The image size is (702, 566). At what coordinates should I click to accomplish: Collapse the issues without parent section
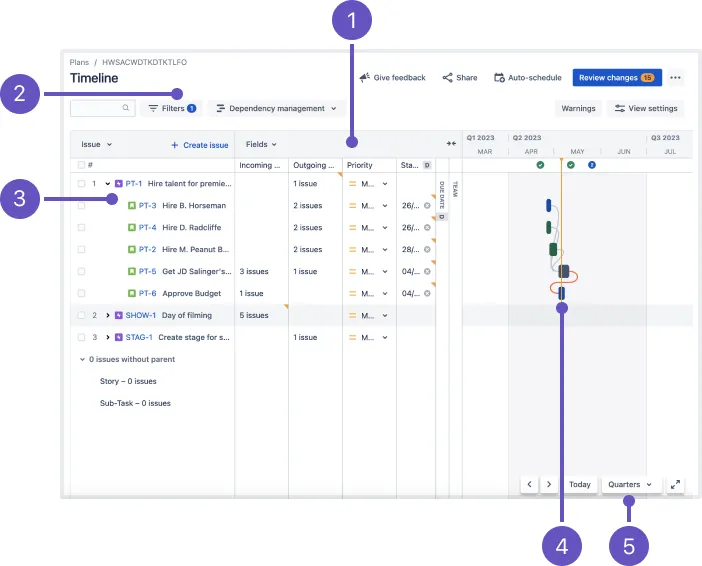[82, 359]
